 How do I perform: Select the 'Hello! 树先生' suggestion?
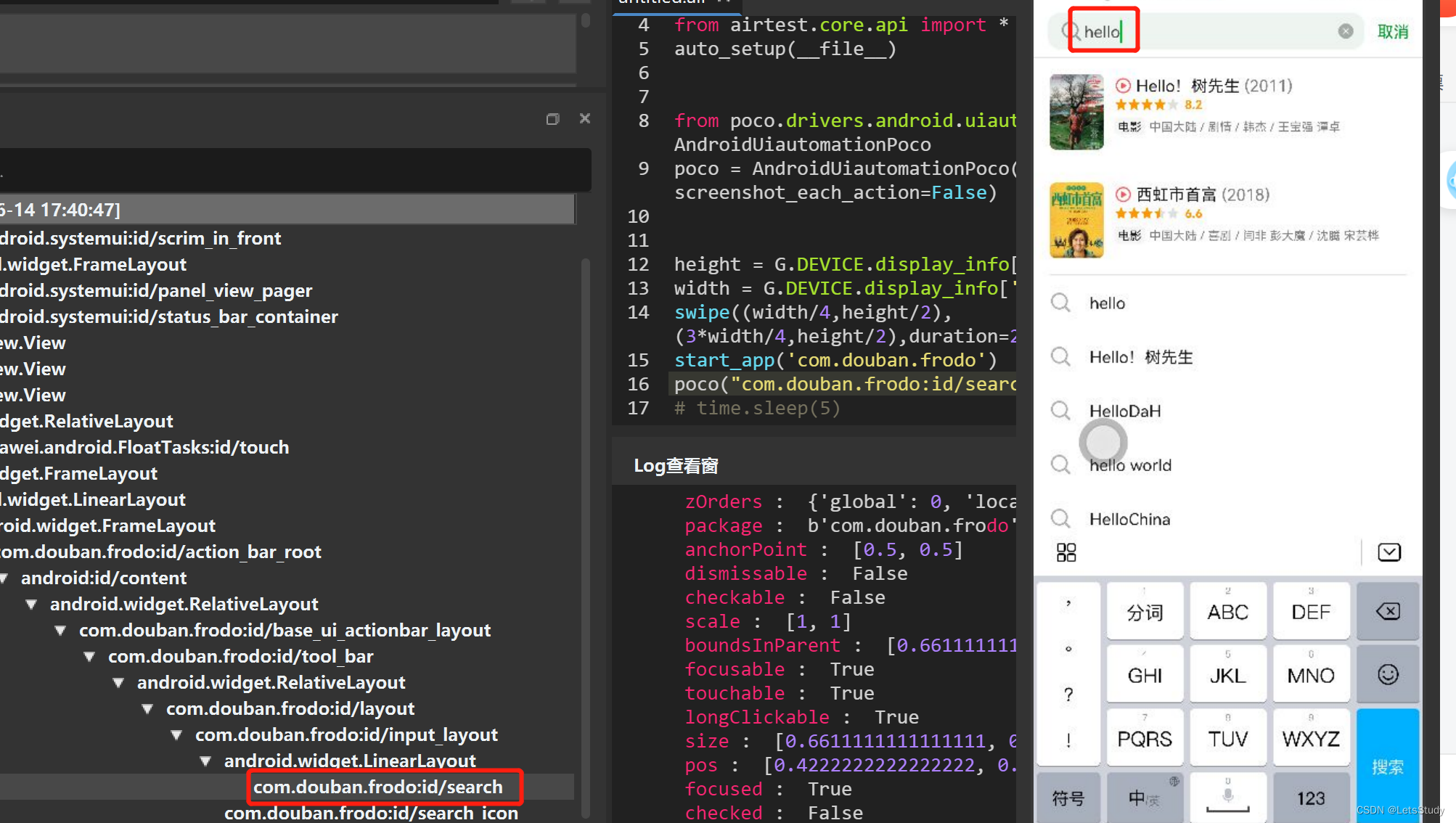[1140, 357]
